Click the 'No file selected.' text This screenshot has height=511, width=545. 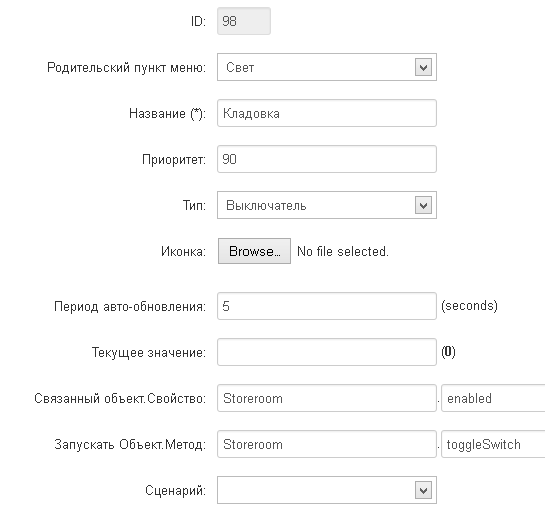[343, 251]
